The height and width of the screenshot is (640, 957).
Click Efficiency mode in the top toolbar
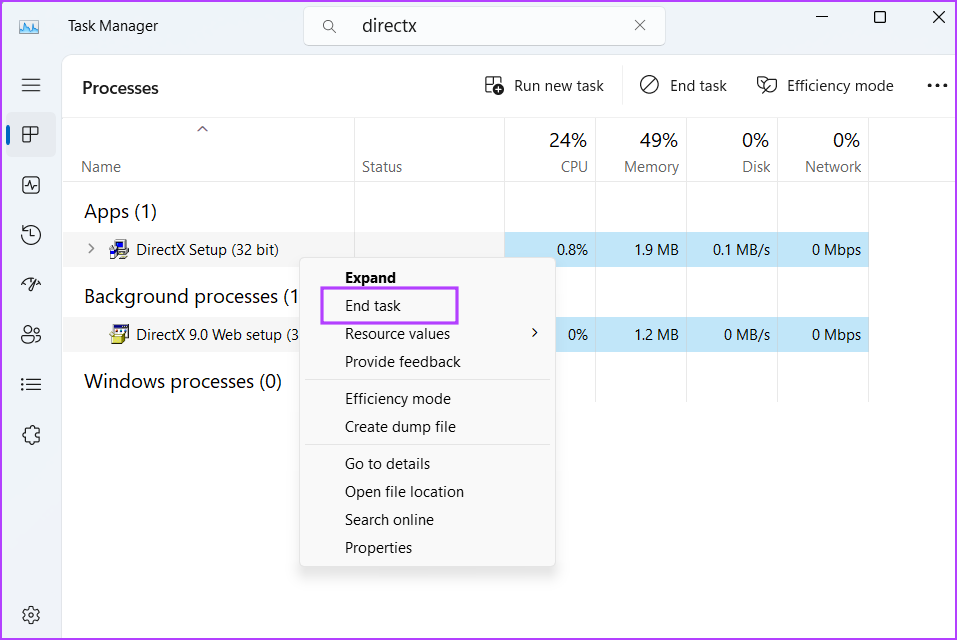click(x=825, y=85)
